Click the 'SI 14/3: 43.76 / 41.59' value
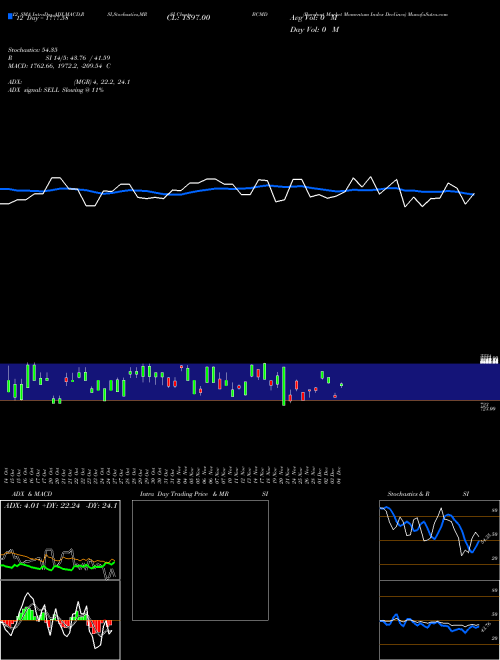Screen dimensions: 500x660 point(78,58)
